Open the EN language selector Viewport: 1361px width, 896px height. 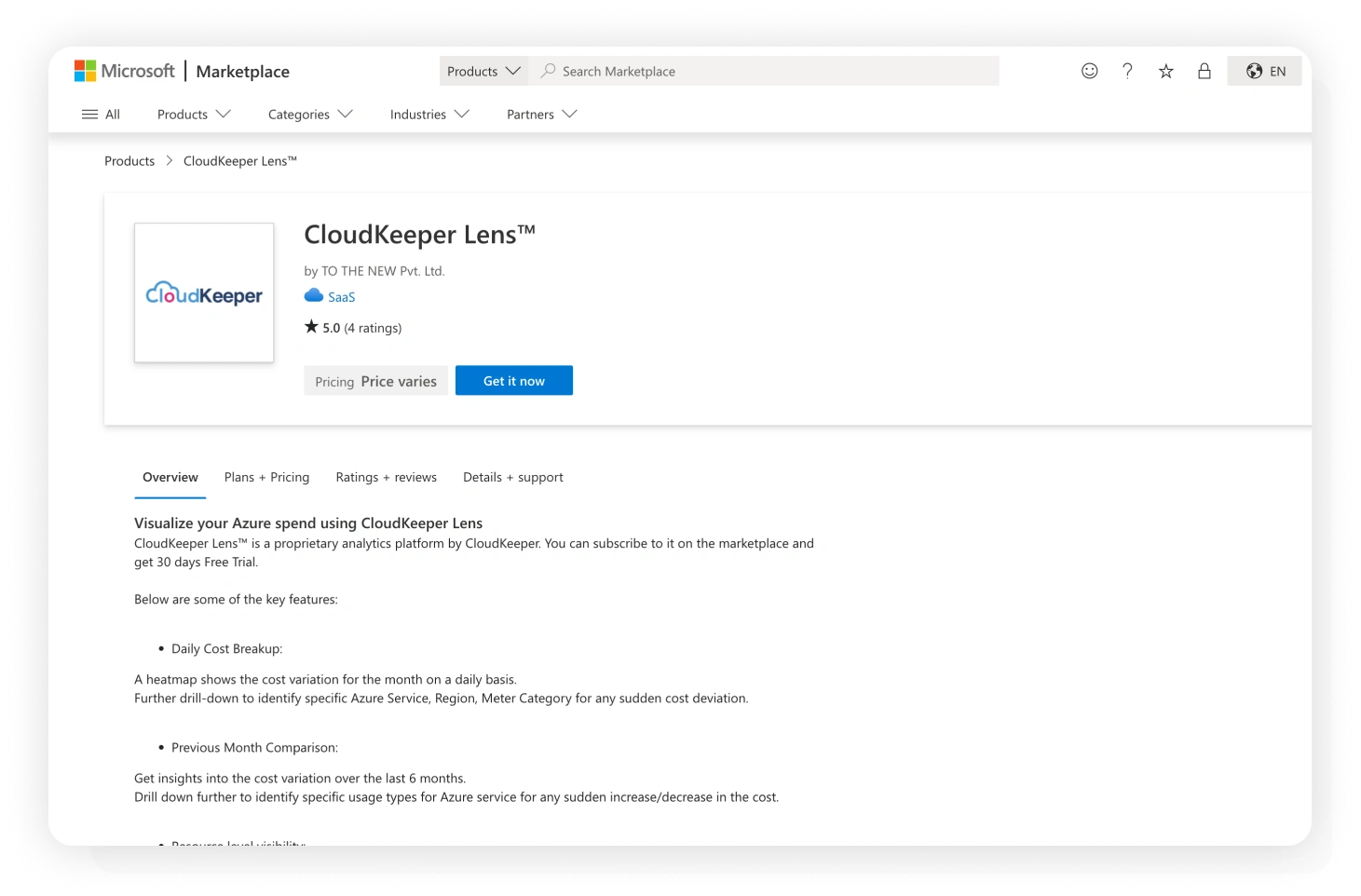[1264, 71]
